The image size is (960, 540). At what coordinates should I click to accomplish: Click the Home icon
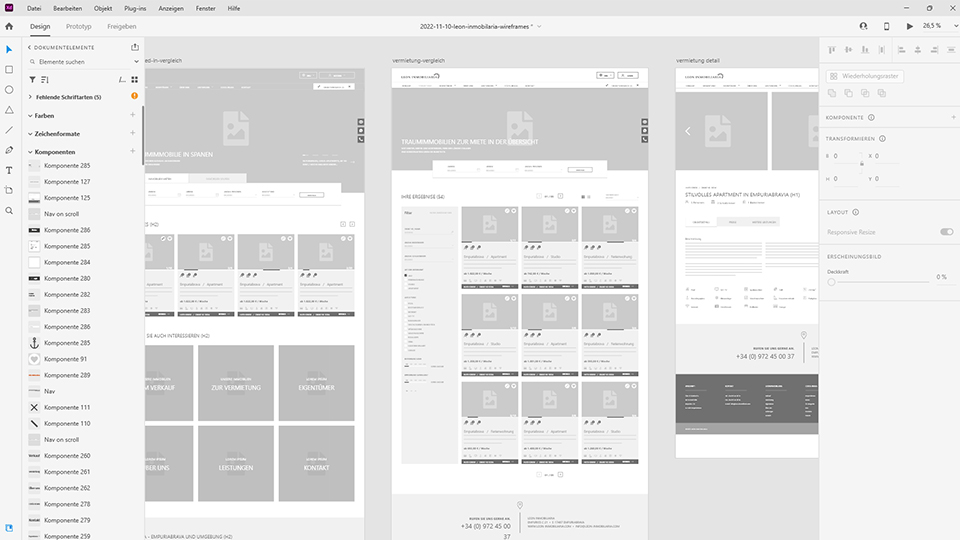click(9, 26)
